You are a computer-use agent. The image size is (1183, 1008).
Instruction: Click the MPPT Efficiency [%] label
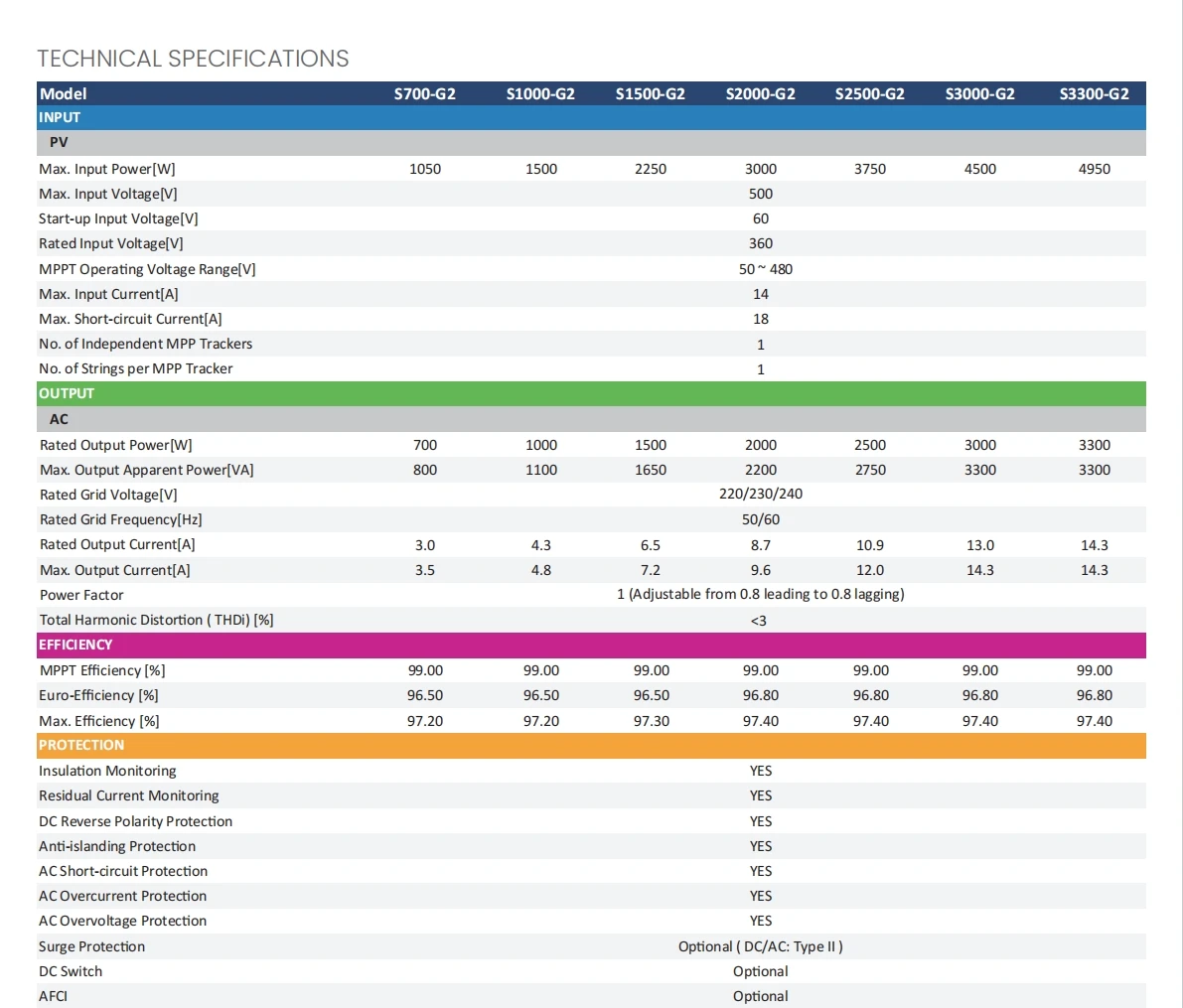click(x=102, y=670)
